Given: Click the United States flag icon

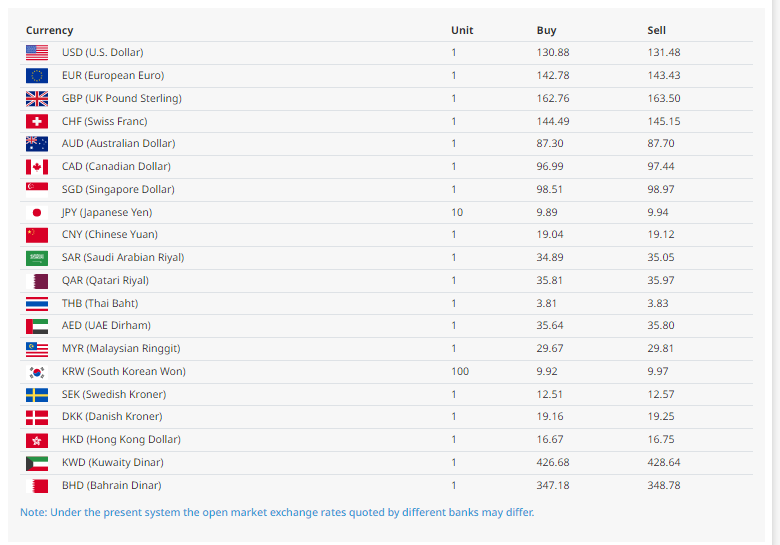Looking at the screenshot, I should (x=37, y=53).
